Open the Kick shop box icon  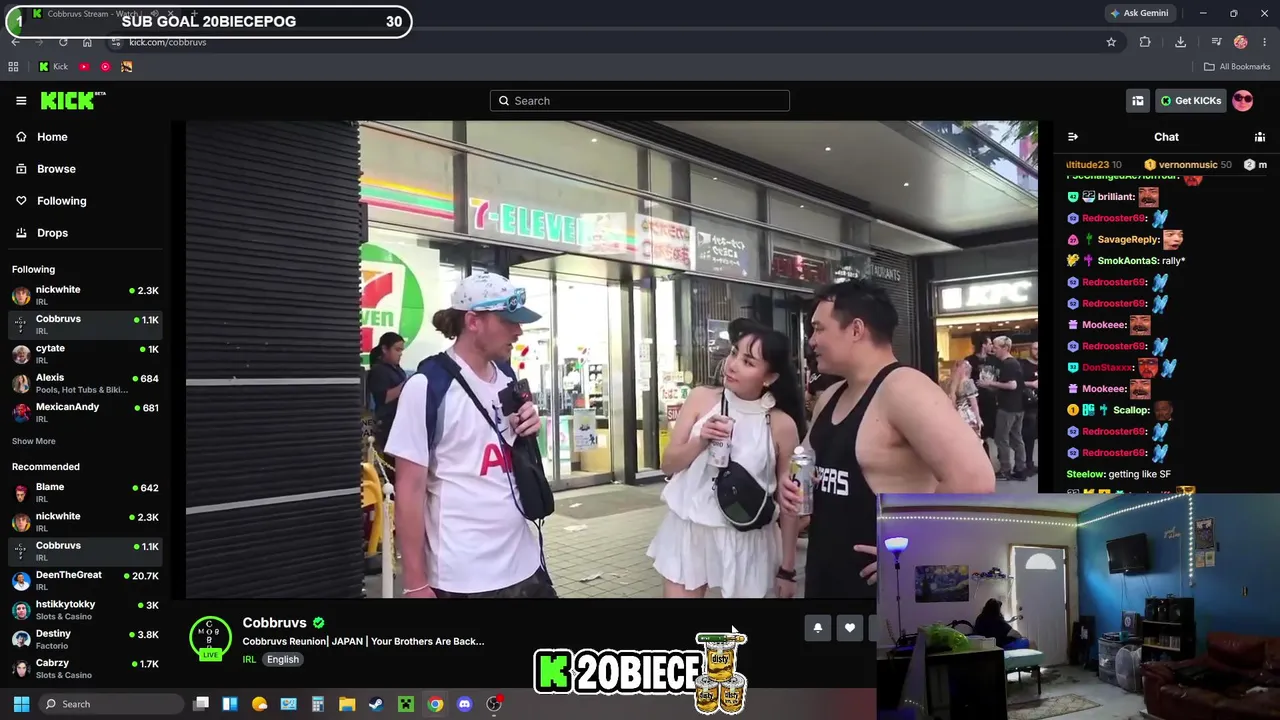1138,101
